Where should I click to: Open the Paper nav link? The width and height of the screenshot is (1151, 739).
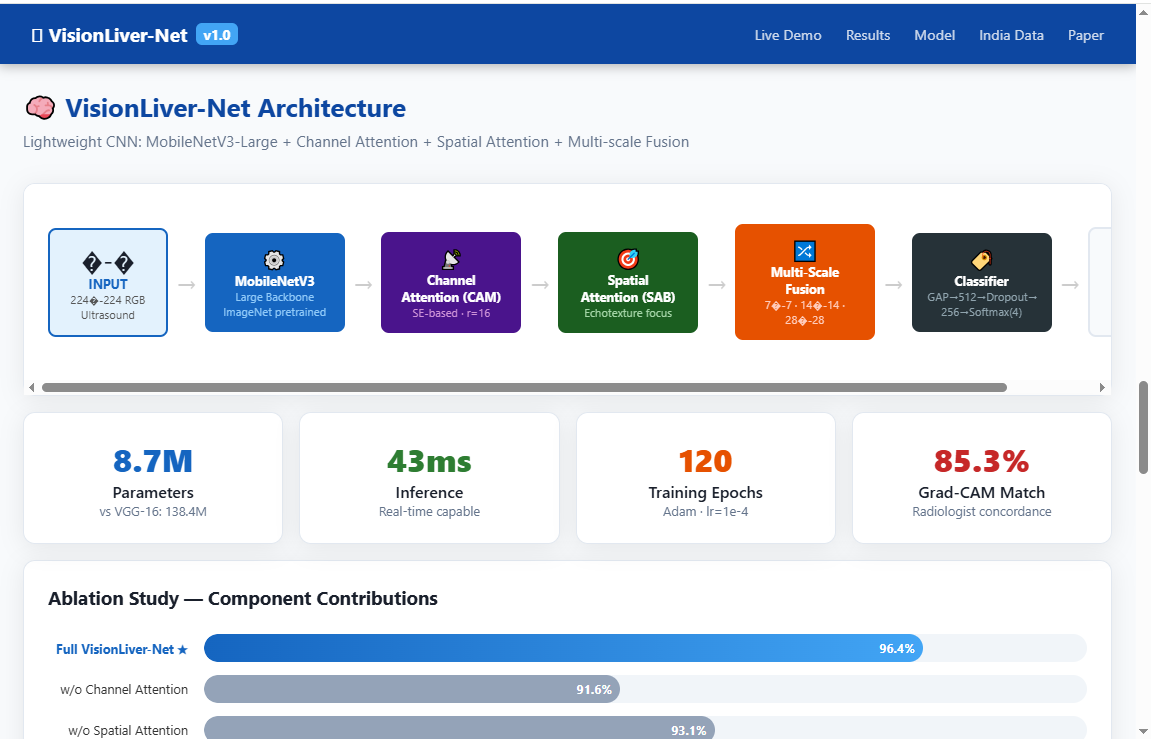click(1086, 35)
